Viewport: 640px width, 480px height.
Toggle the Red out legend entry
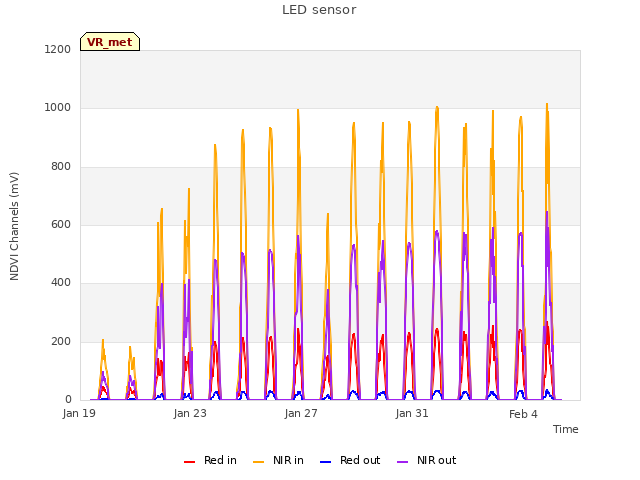(x=350, y=460)
